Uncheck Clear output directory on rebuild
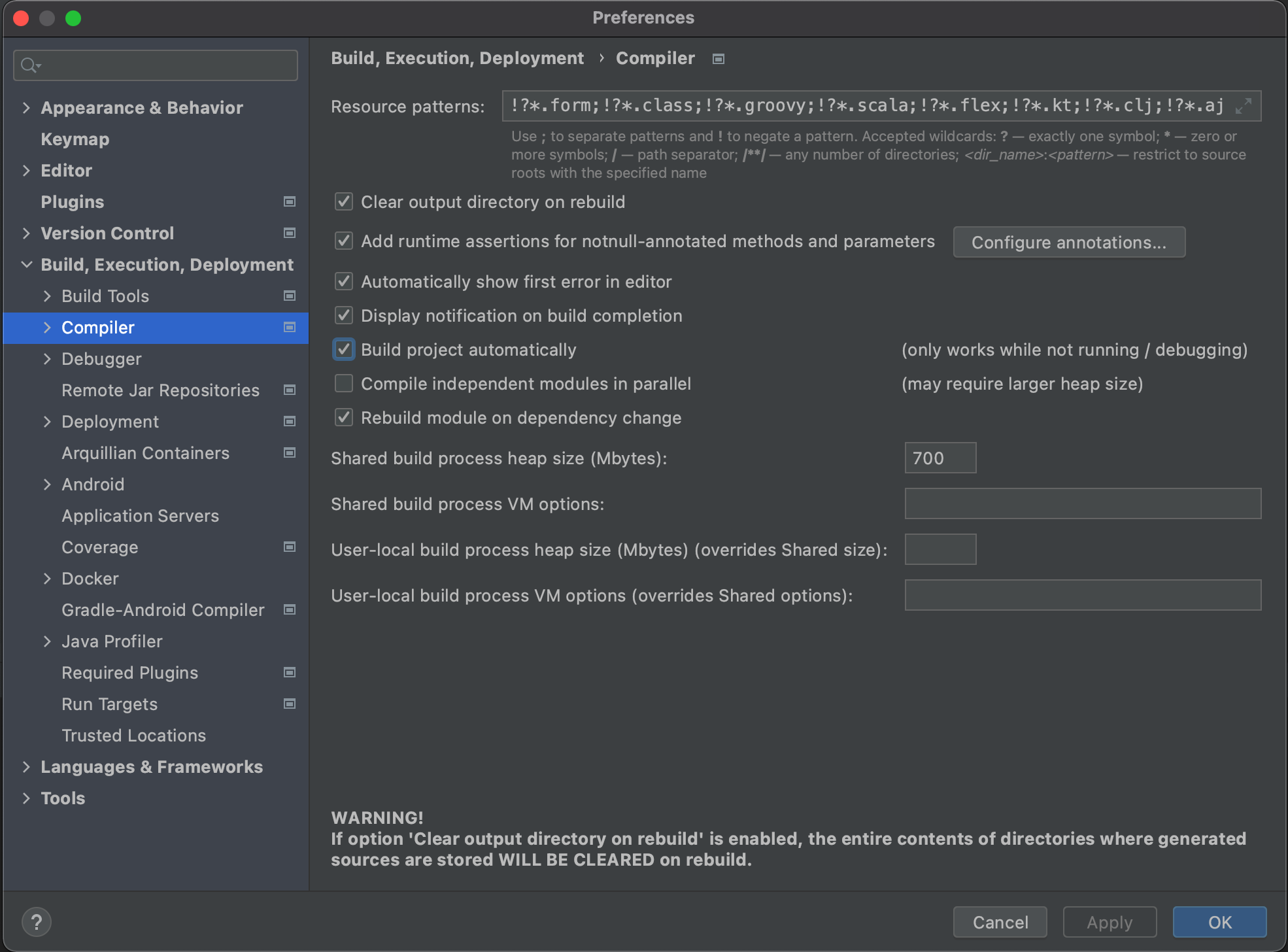1288x952 pixels. coord(344,201)
